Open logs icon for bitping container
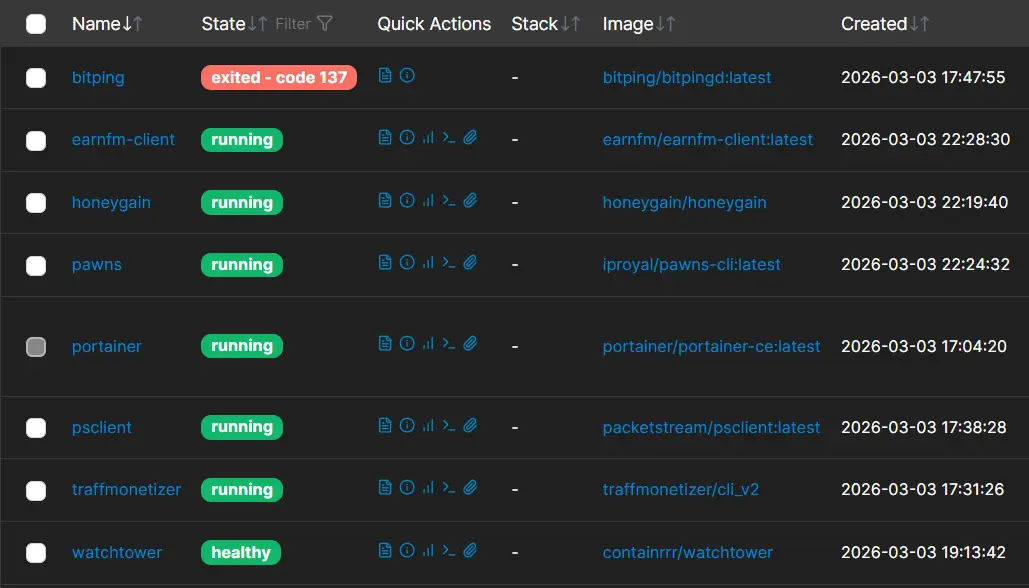Screen dimensions: 1029x588 tap(385, 75)
